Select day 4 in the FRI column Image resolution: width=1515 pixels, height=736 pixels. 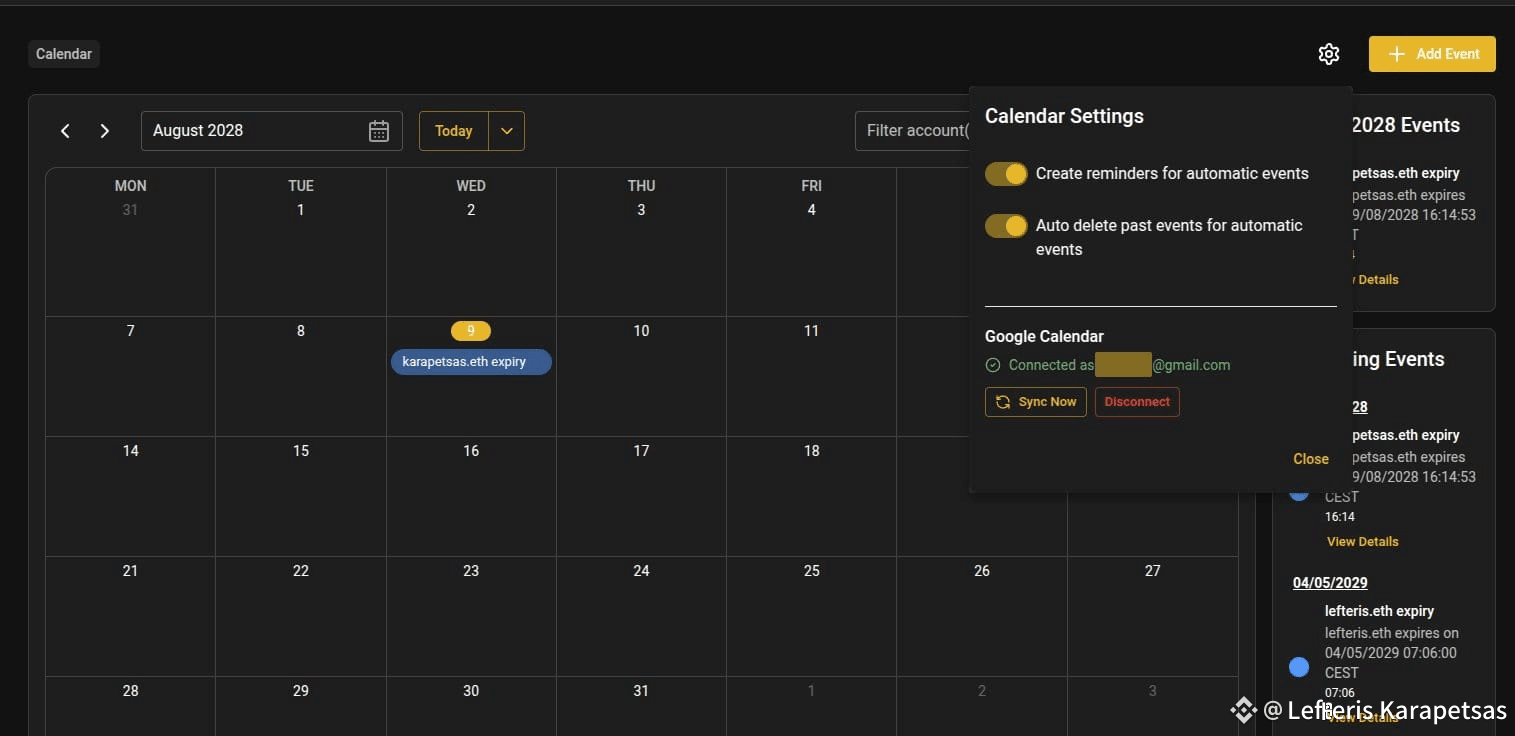click(812, 210)
